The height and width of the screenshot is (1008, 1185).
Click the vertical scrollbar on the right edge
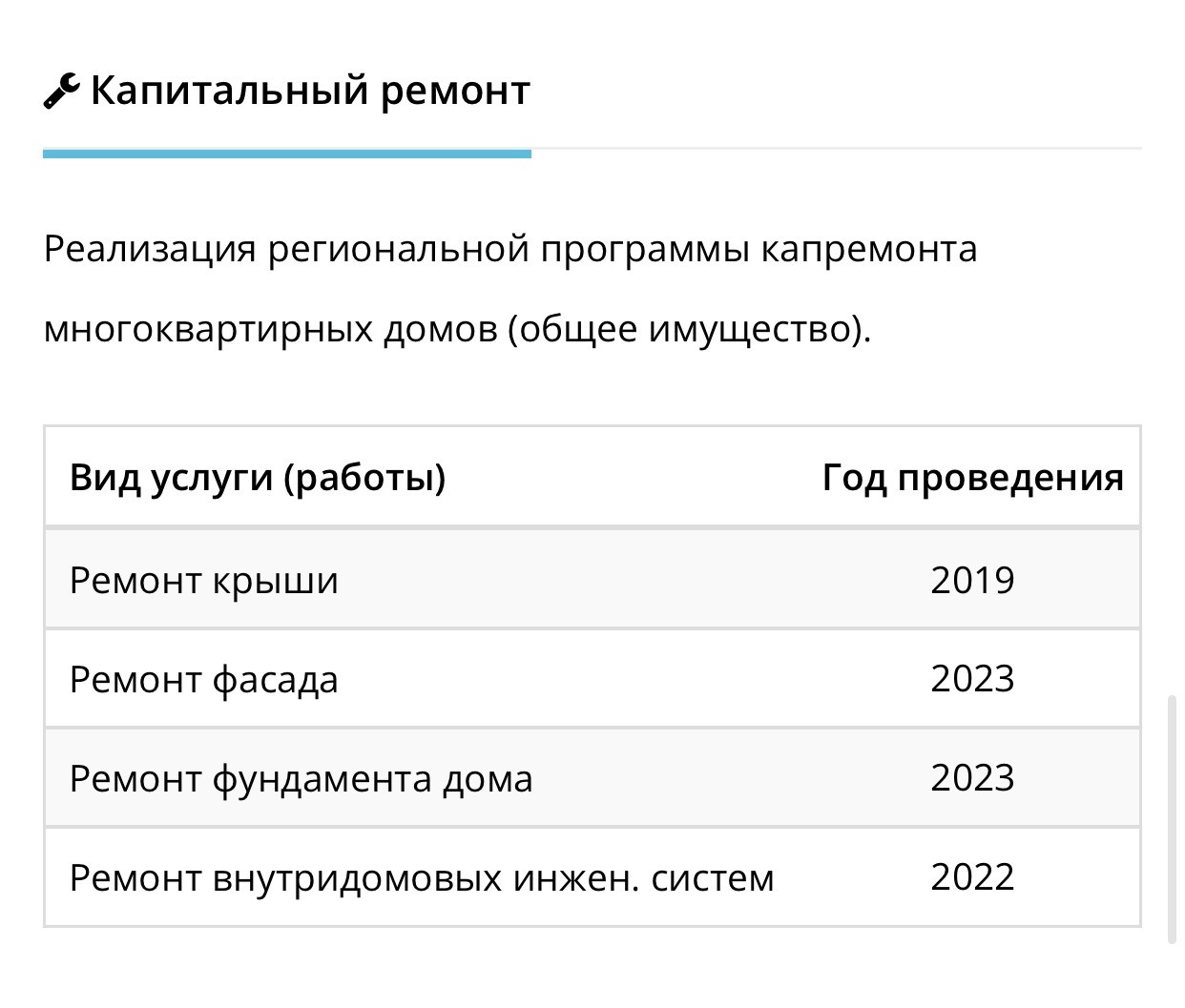[x=1173, y=819]
